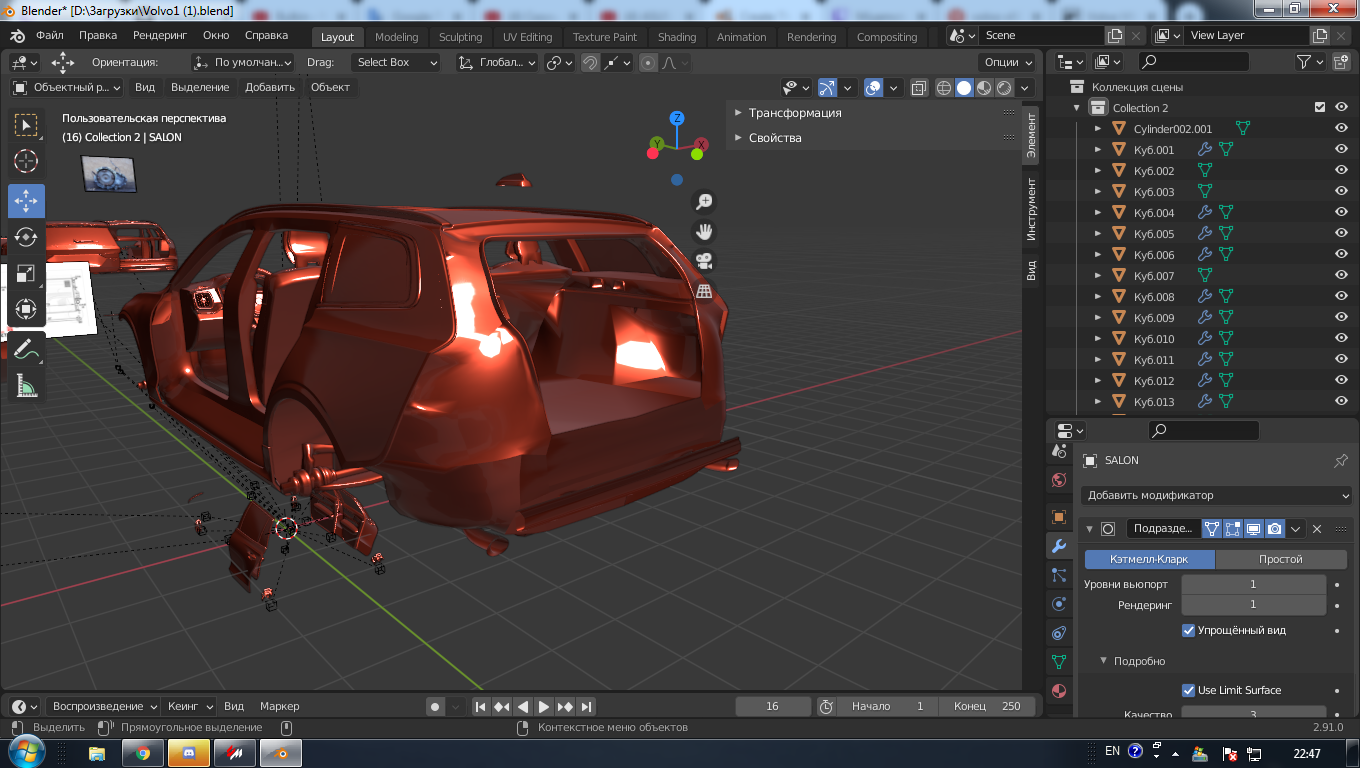Toggle the Упрощённый вид checkbox
The width and height of the screenshot is (1360, 768).
(1189, 631)
